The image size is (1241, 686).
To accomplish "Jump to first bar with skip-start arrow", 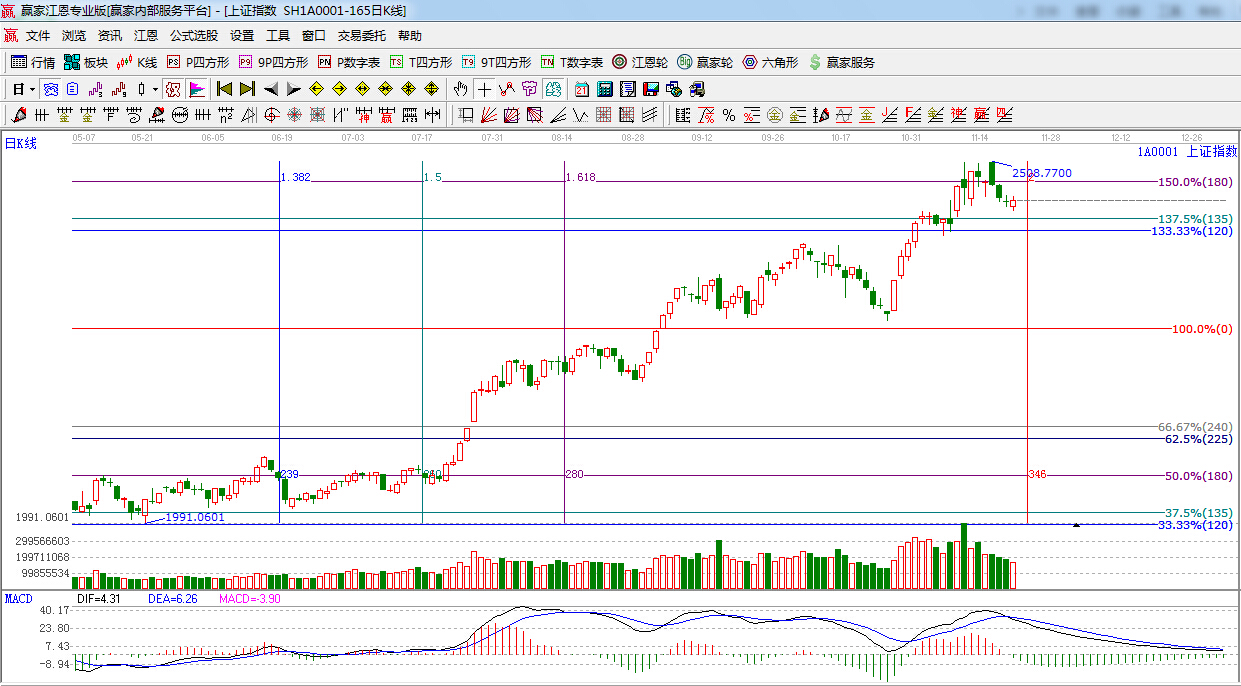I will 224,89.
